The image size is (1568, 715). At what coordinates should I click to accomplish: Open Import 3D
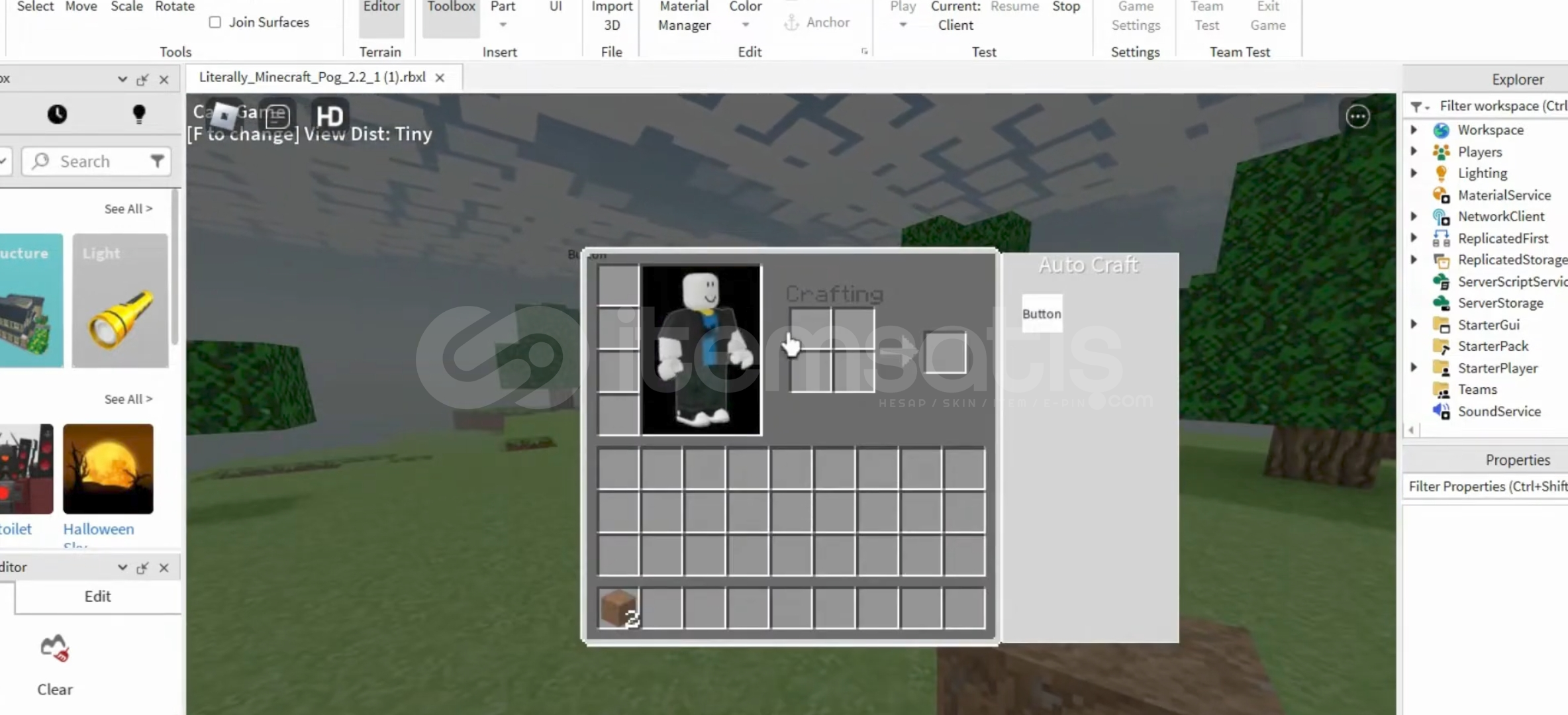coord(611,17)
